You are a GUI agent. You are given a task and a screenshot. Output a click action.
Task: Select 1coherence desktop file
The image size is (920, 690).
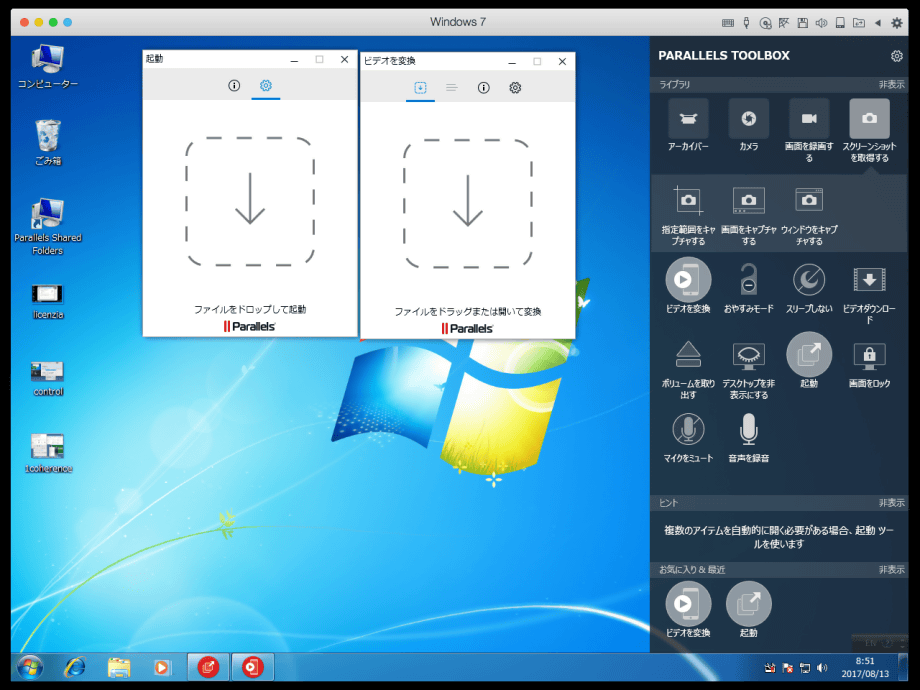pyautogui.click(x=48, y=454)
